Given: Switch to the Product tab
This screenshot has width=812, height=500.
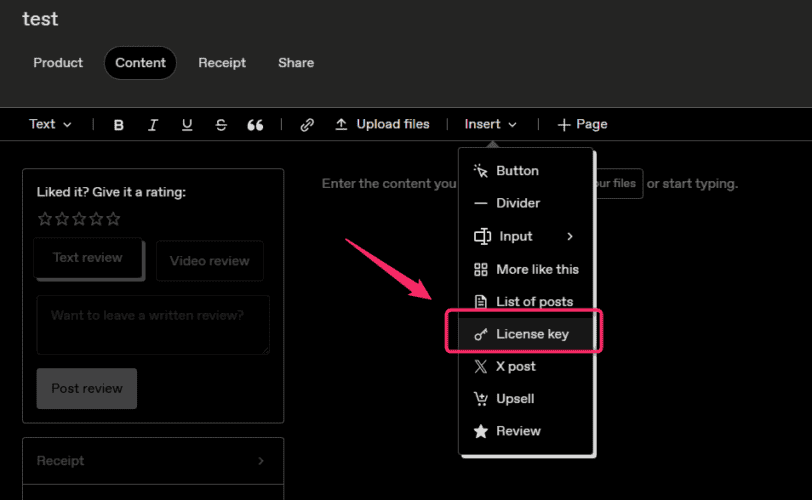Looking at the screenshot, I should (x=58, y=62).
